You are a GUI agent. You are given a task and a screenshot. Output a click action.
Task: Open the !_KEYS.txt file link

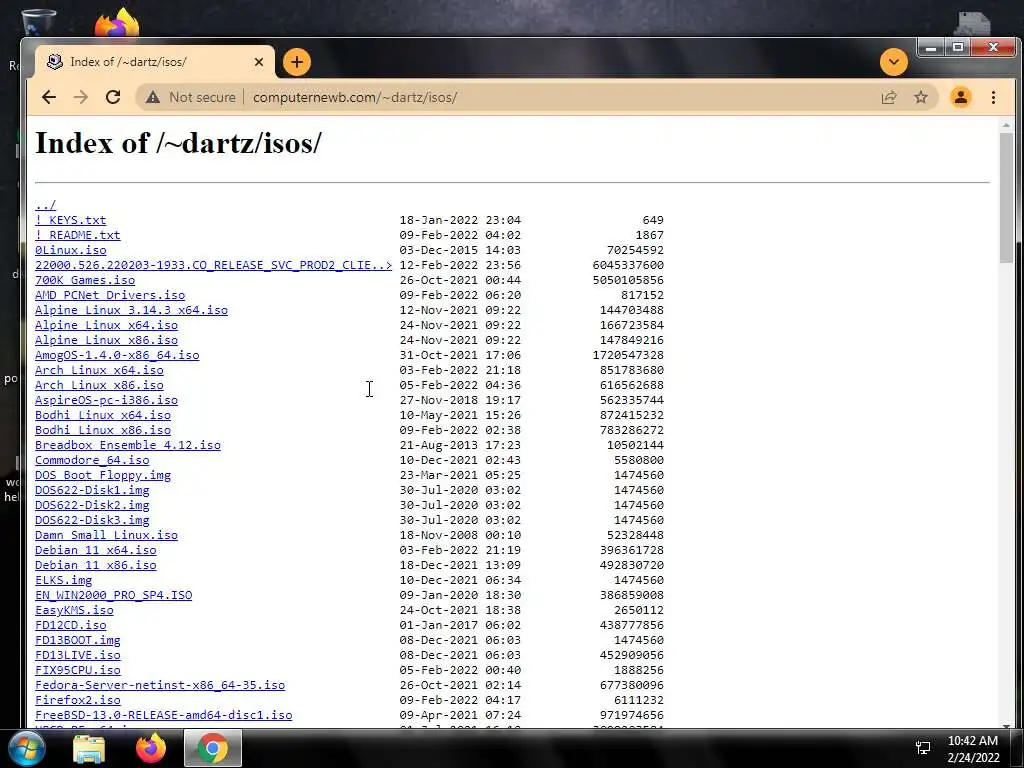(71, 220)
